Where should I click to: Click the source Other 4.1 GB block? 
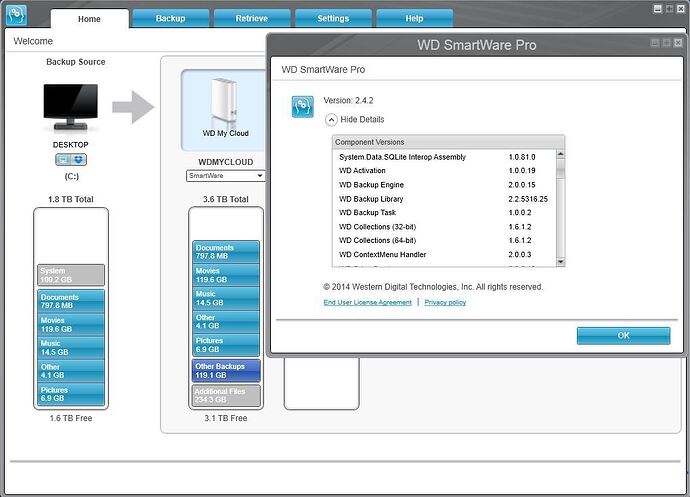click(71, 371)
